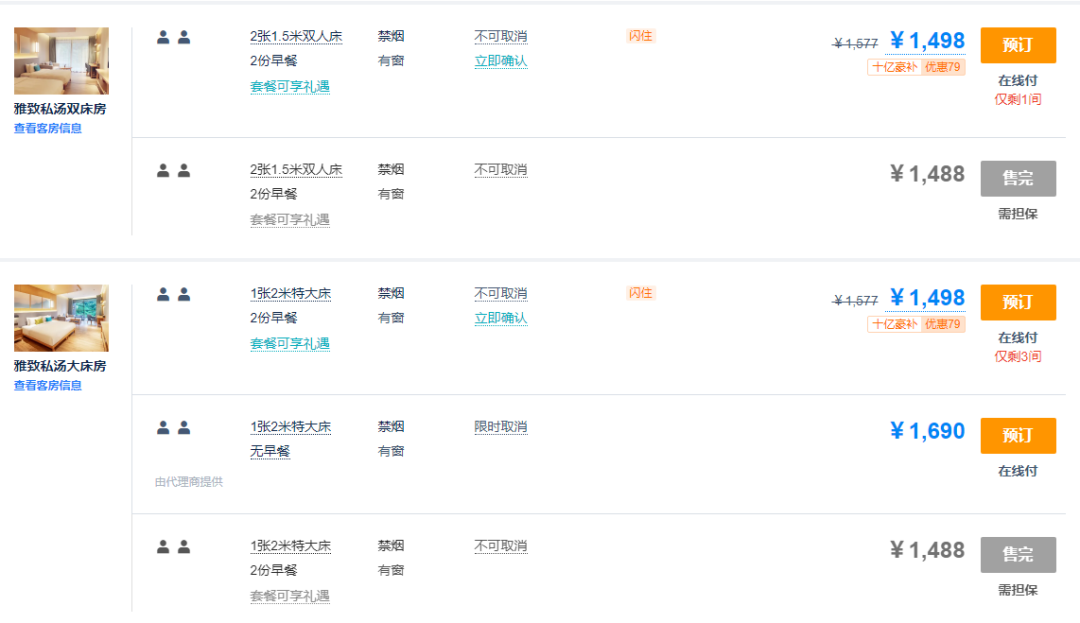Book the twin room at ¥1,498
Viewport: 1080px width, 623px height.
point(1018,45)
